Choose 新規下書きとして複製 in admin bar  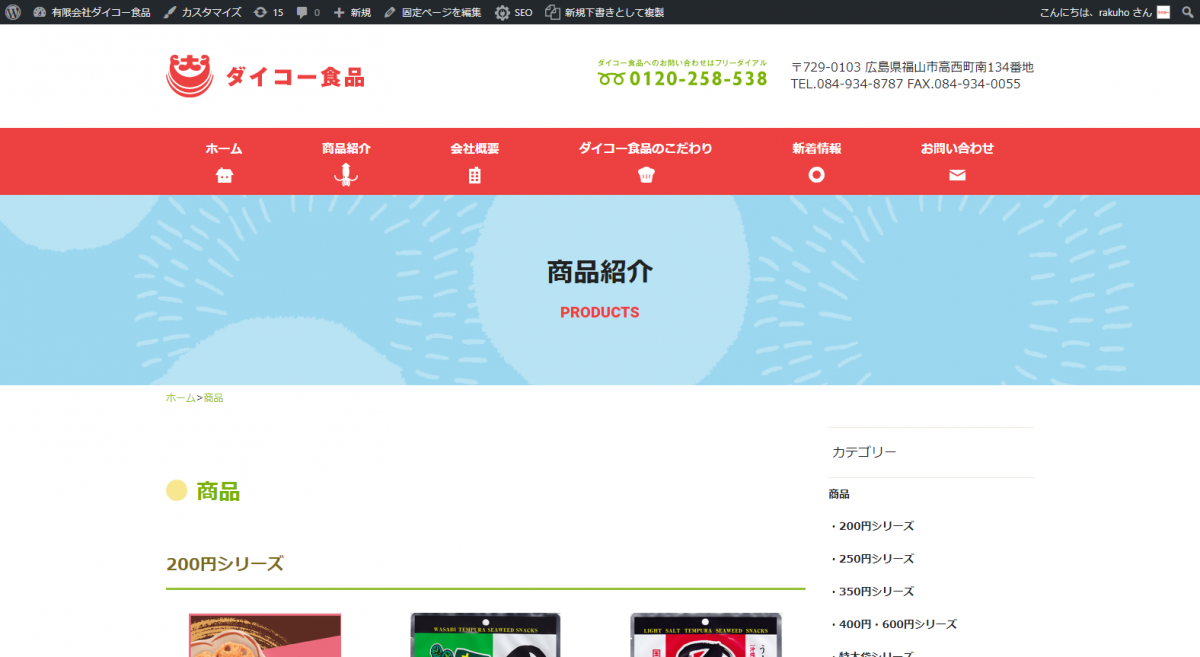click(x=604, y=12)
